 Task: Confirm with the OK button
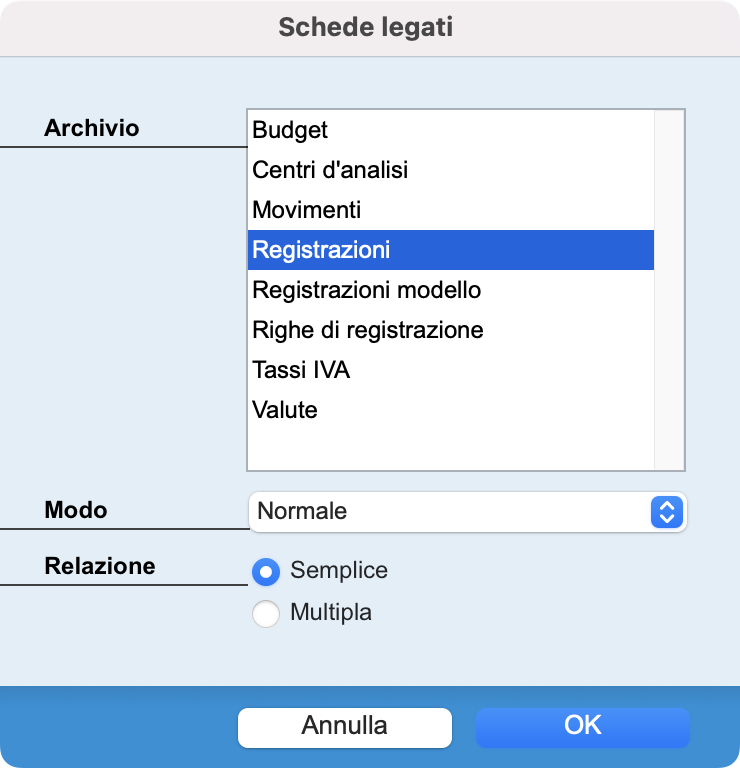582,727
